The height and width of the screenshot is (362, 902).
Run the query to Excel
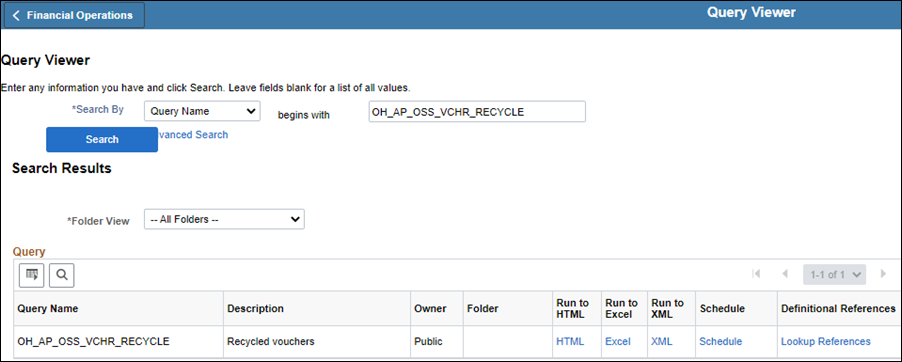coord(618,341)
